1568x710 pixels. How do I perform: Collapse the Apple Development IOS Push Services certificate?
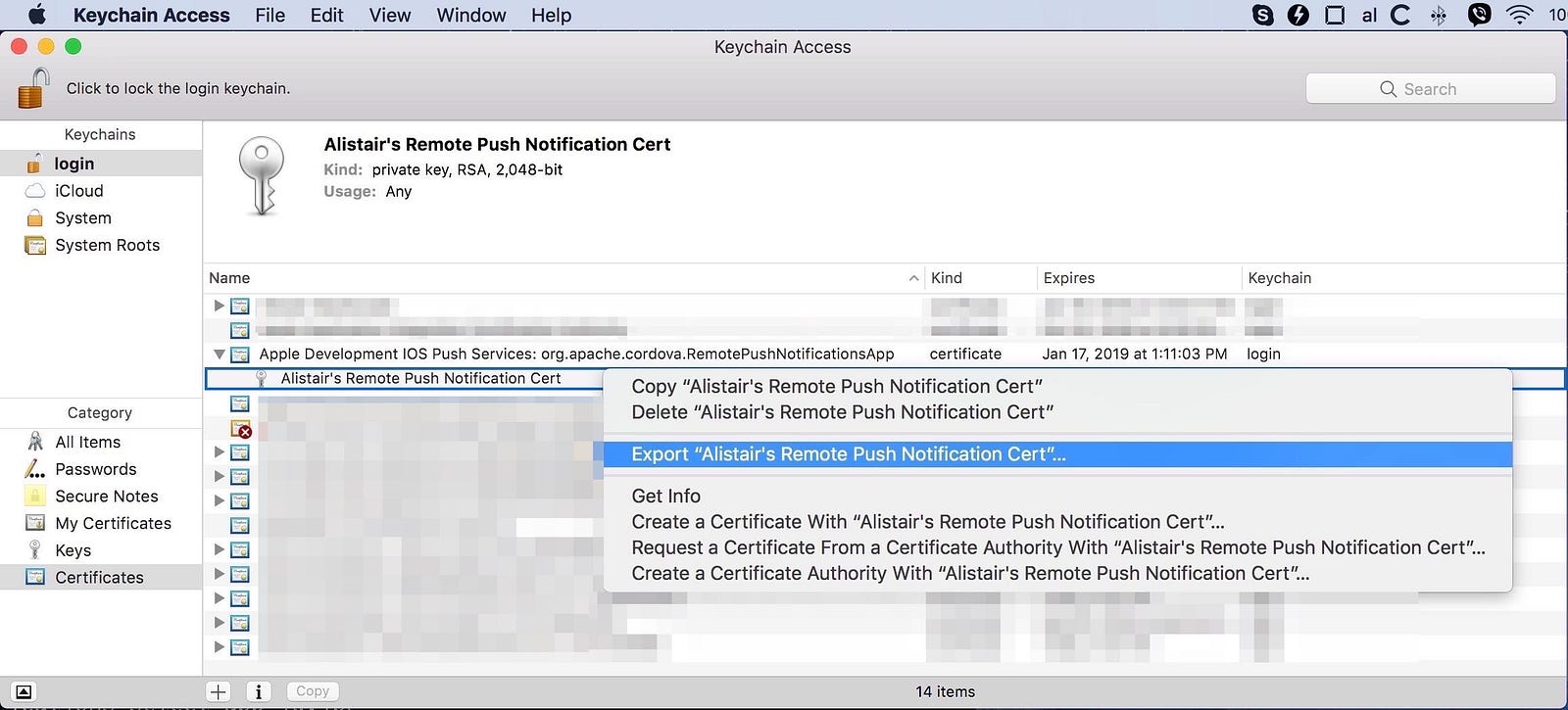(219, 355)
